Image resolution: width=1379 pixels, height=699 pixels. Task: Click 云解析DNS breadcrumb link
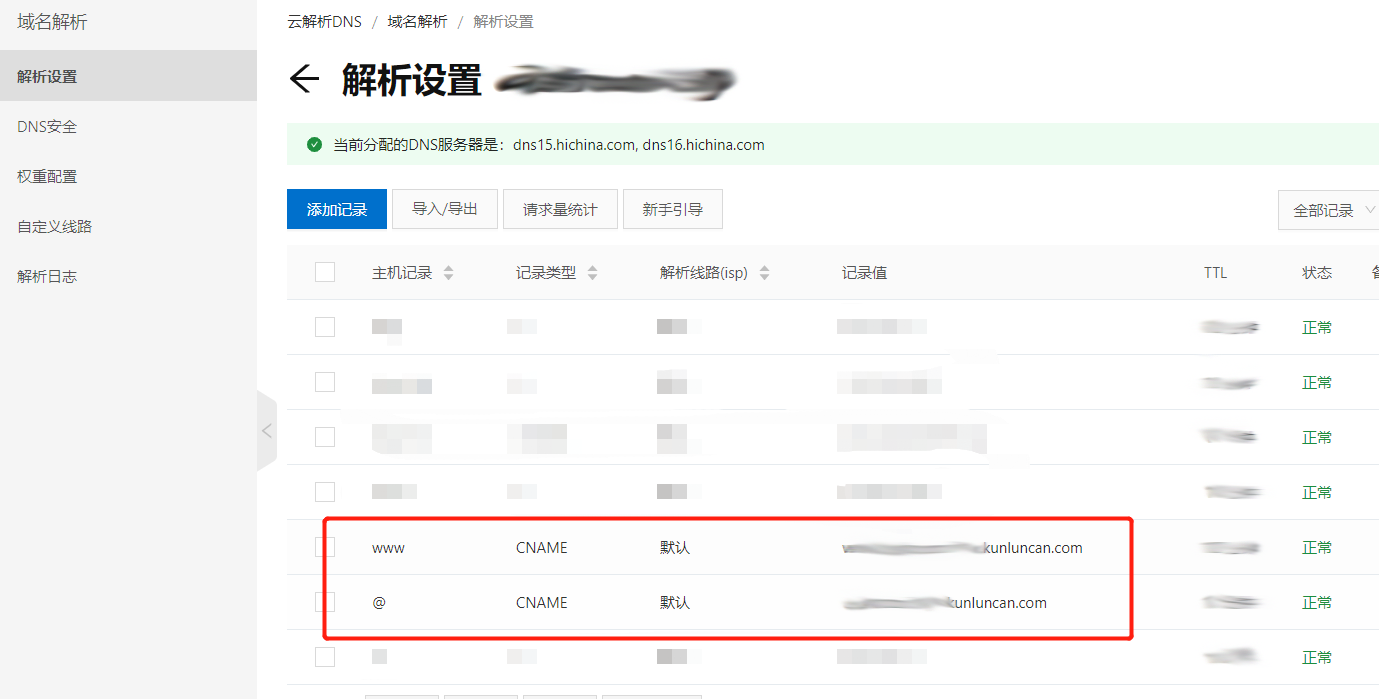click(x=324, y=21)
